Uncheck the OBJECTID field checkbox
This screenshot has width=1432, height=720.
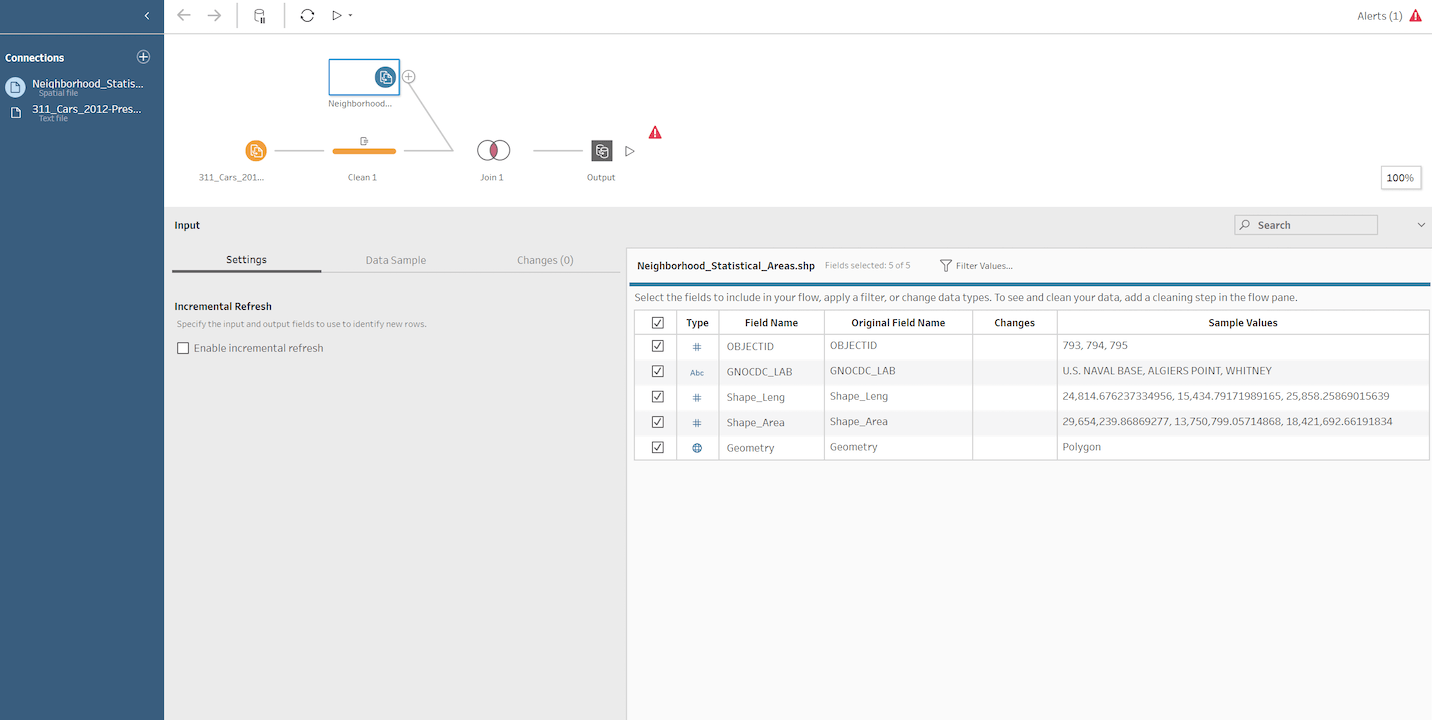[x=657, y=346]
